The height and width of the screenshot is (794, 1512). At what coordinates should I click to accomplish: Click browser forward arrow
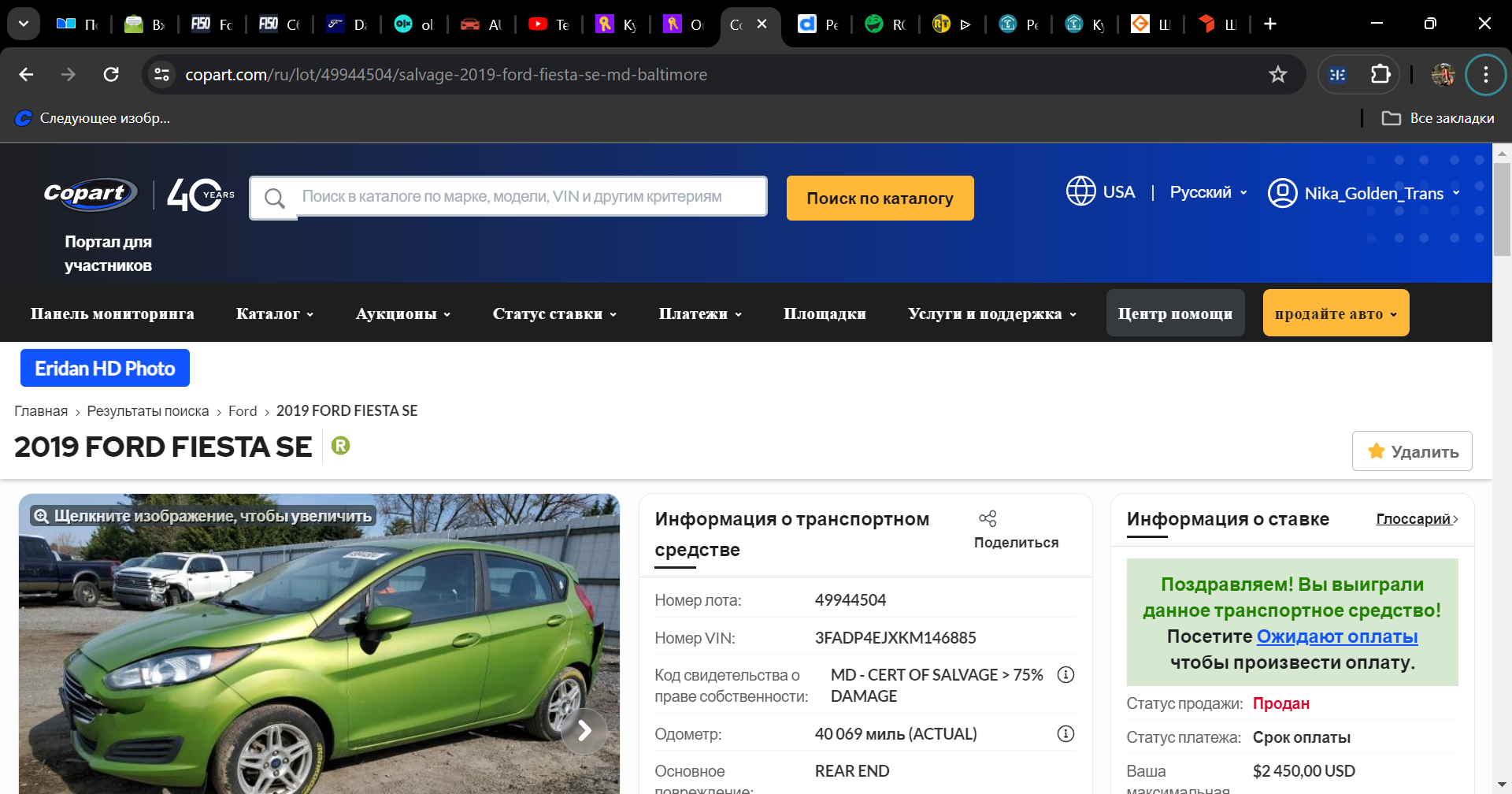(69, 75)
